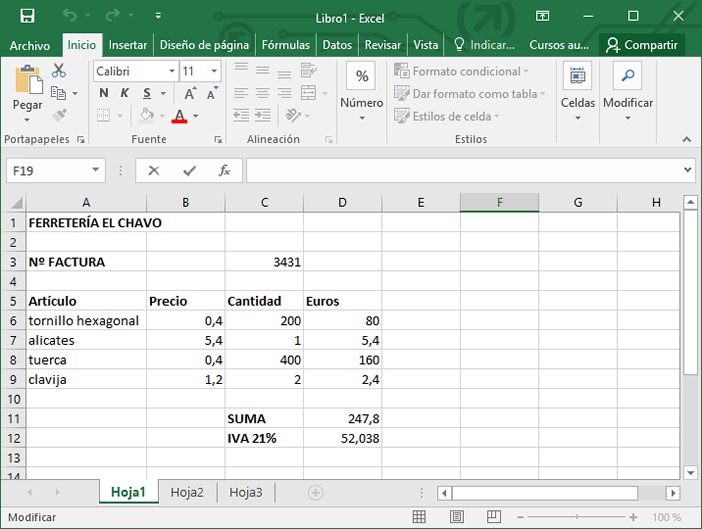Increase the indent
Screen dimensions: 702x529
coord(262,115)
